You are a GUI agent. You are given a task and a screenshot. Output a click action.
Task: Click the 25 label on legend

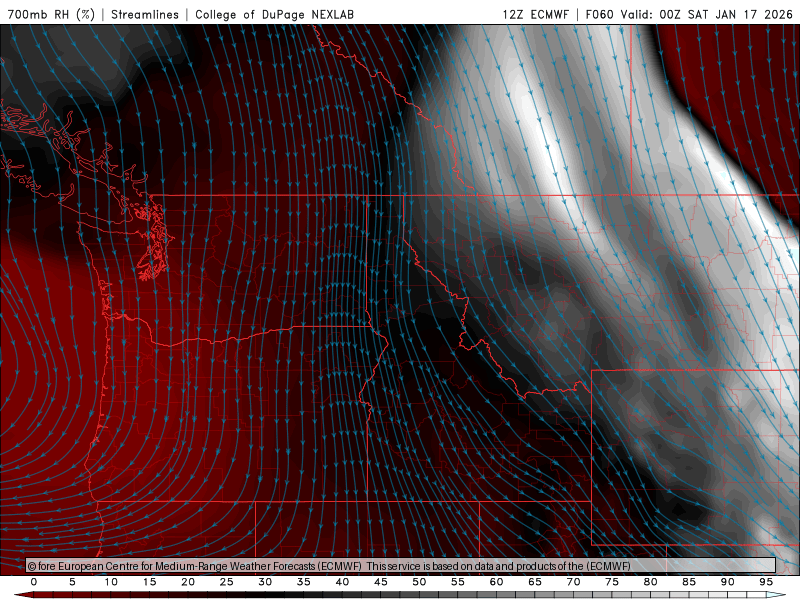pos(226,582)
